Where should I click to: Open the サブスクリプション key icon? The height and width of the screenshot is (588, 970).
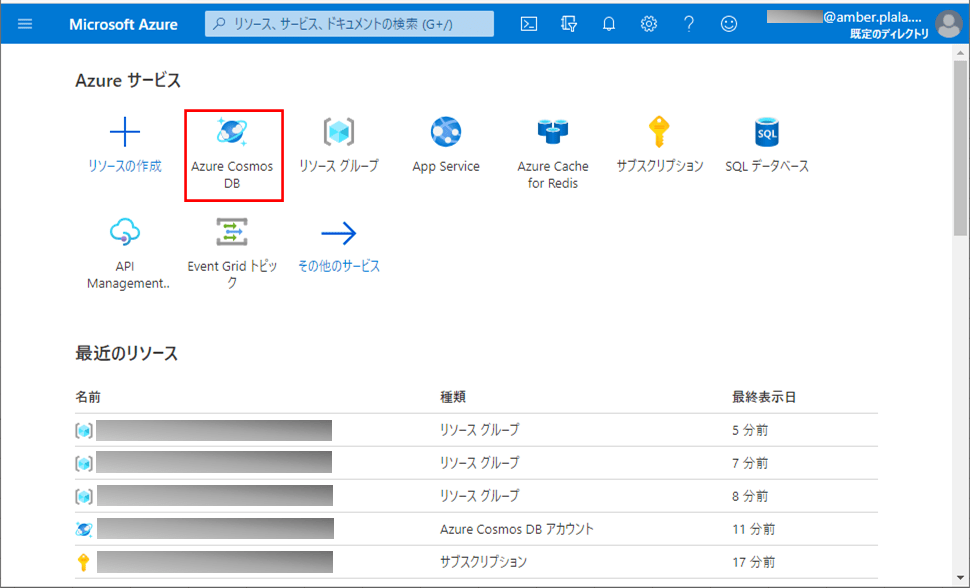coord(659,132)
